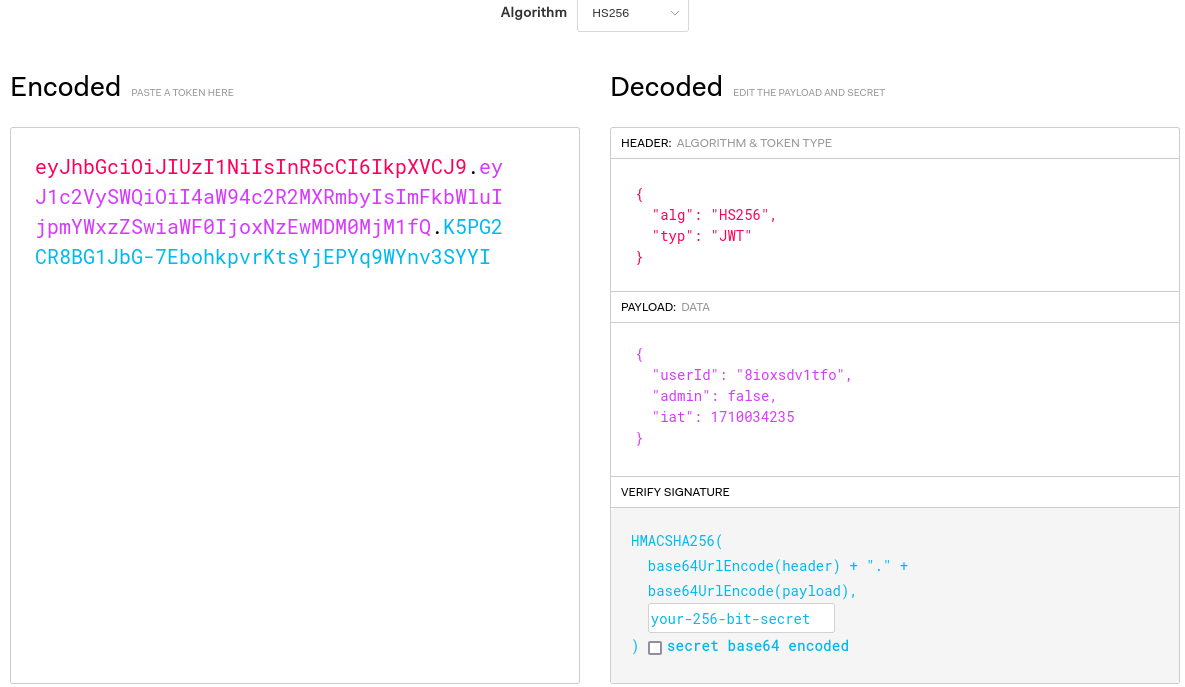1185x687 pixels.
Task: Click the Encoded section heading
Action: (x=66, y=87)
